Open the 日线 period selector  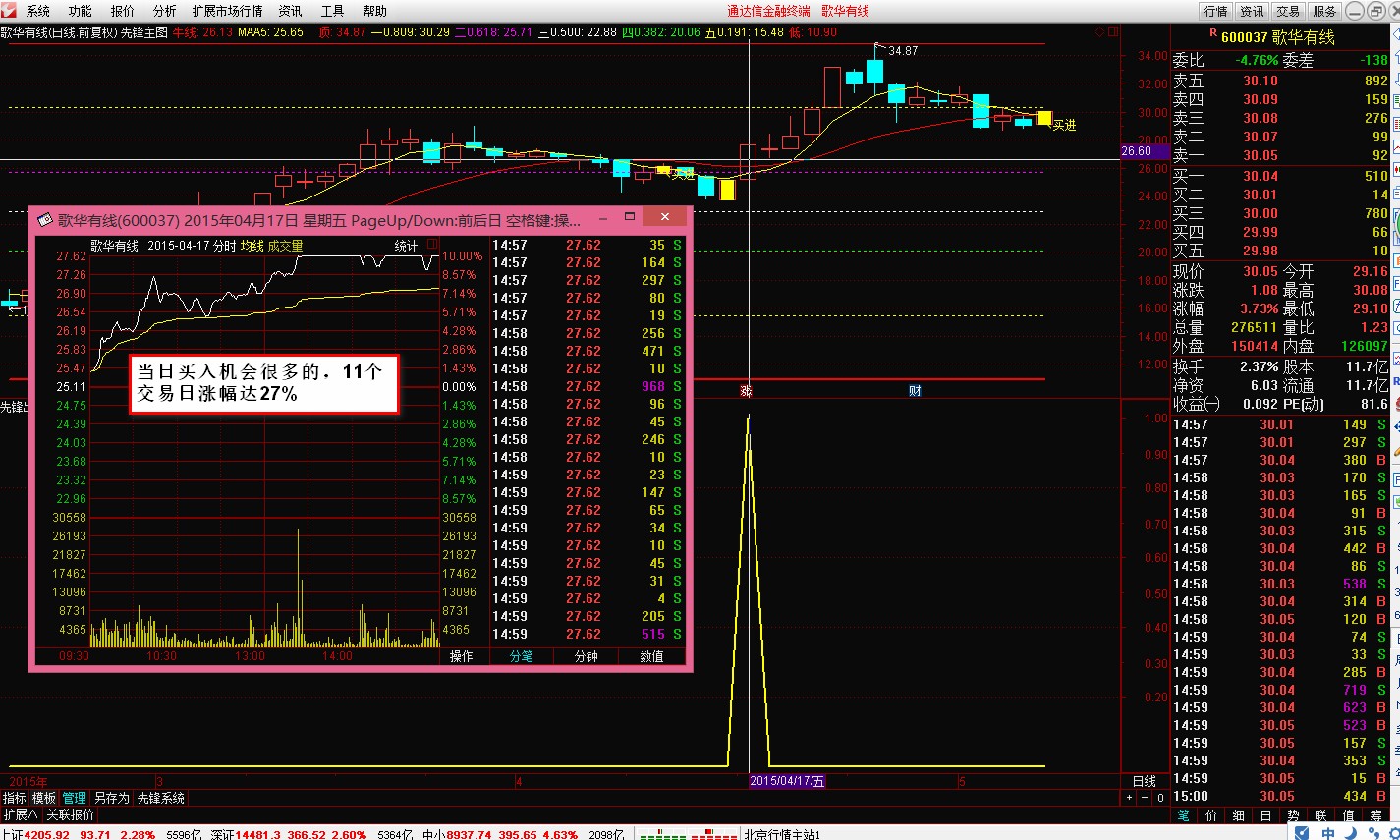click(1145, 781)
